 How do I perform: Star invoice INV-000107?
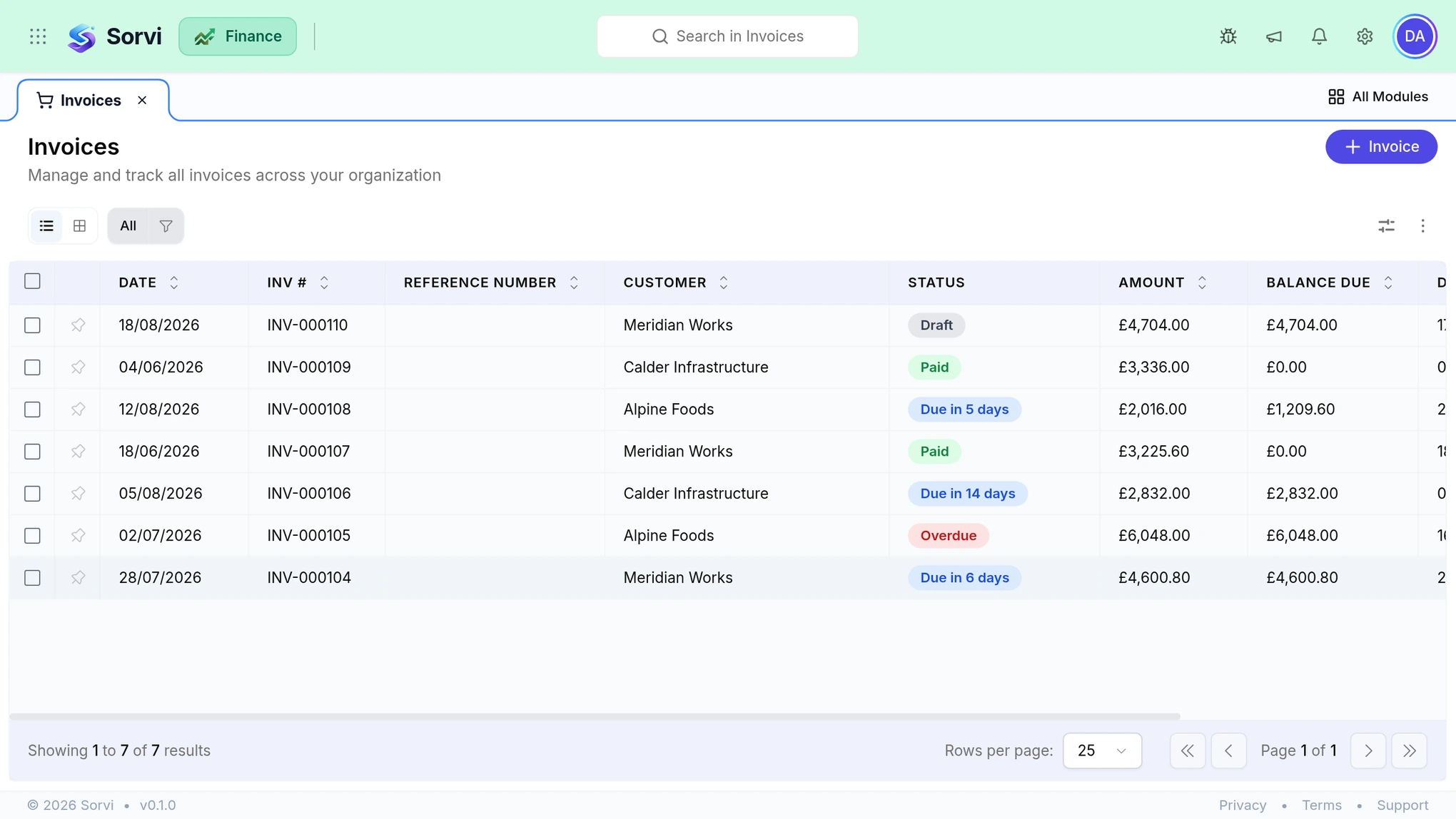tap(78, 452)
